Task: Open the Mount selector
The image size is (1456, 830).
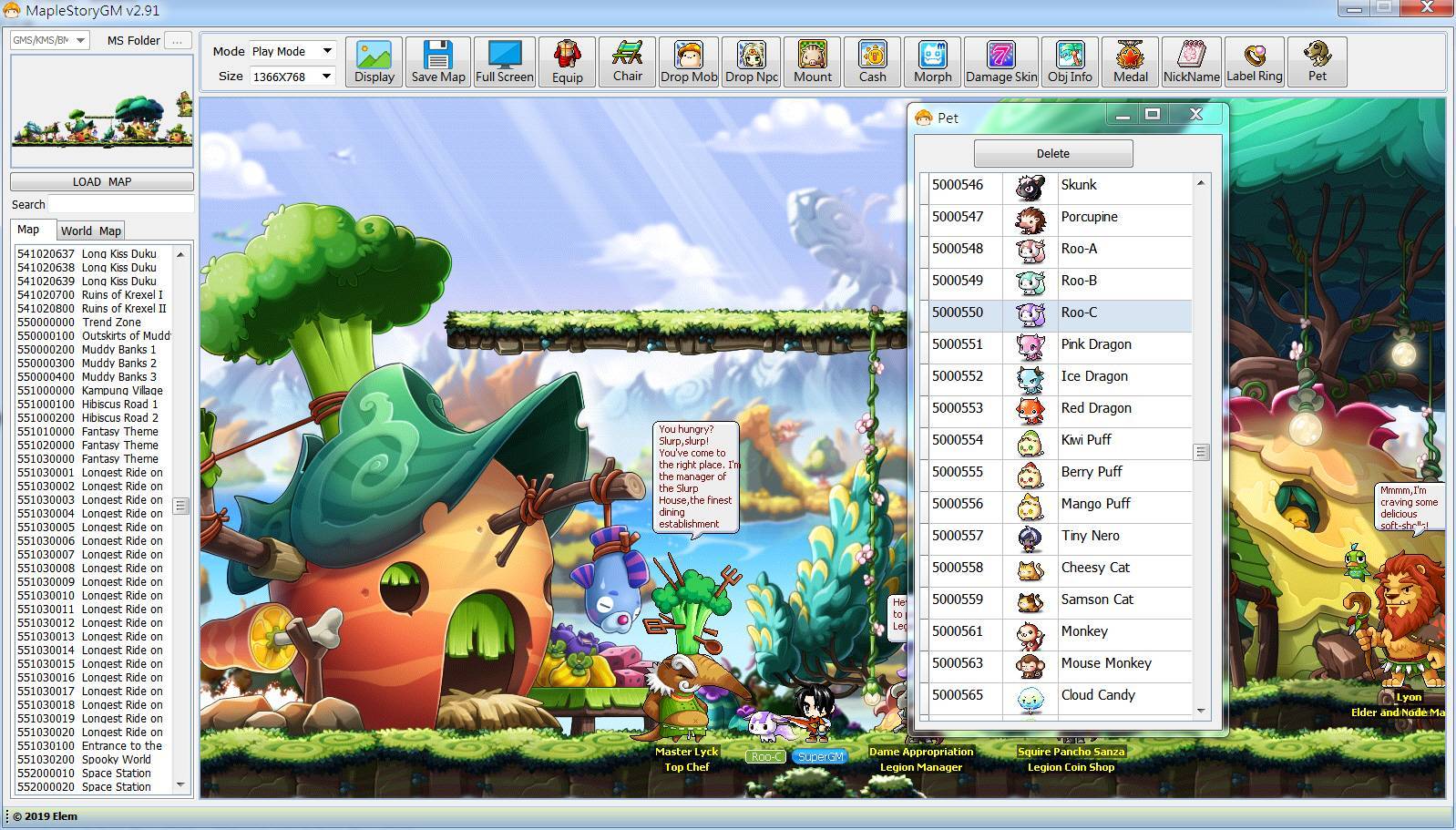Action: 812,62
